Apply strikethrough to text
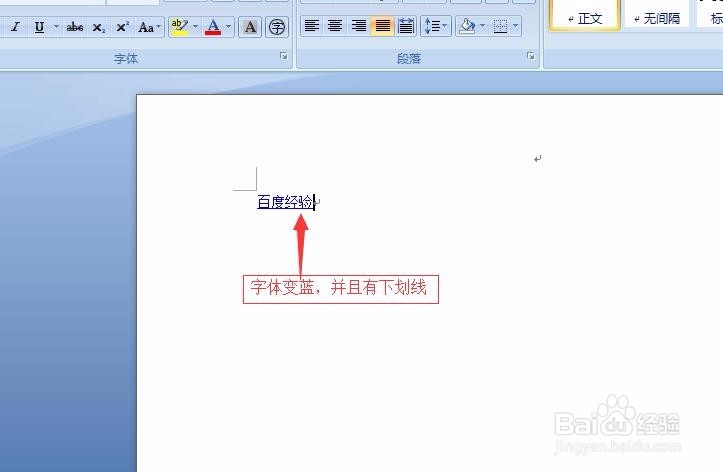 pos(75,27)
